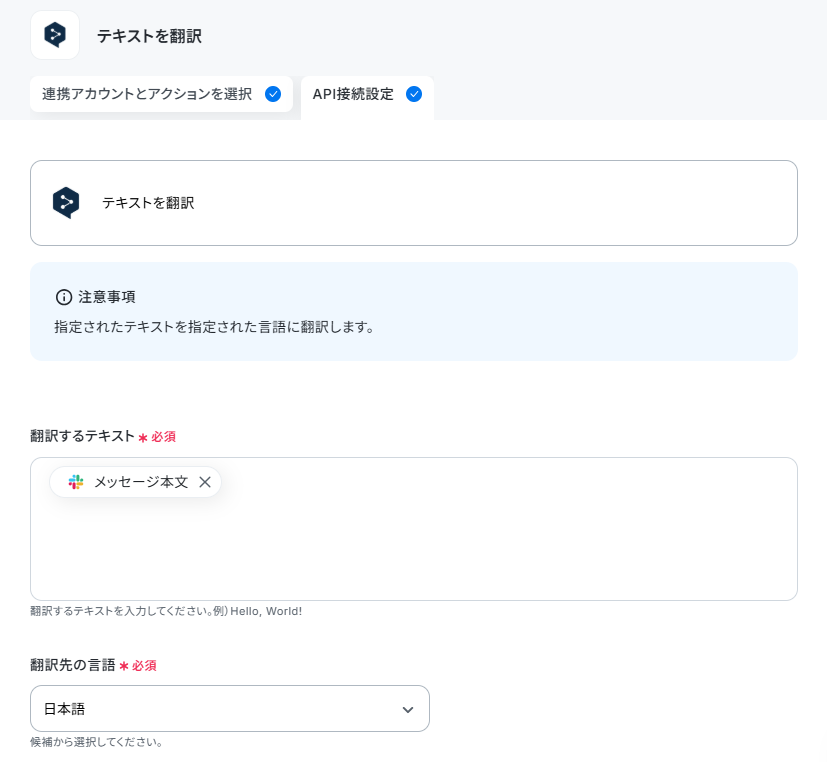Click the テキストを翻訳 action card
827x762 pixels.
coord(414,203)
